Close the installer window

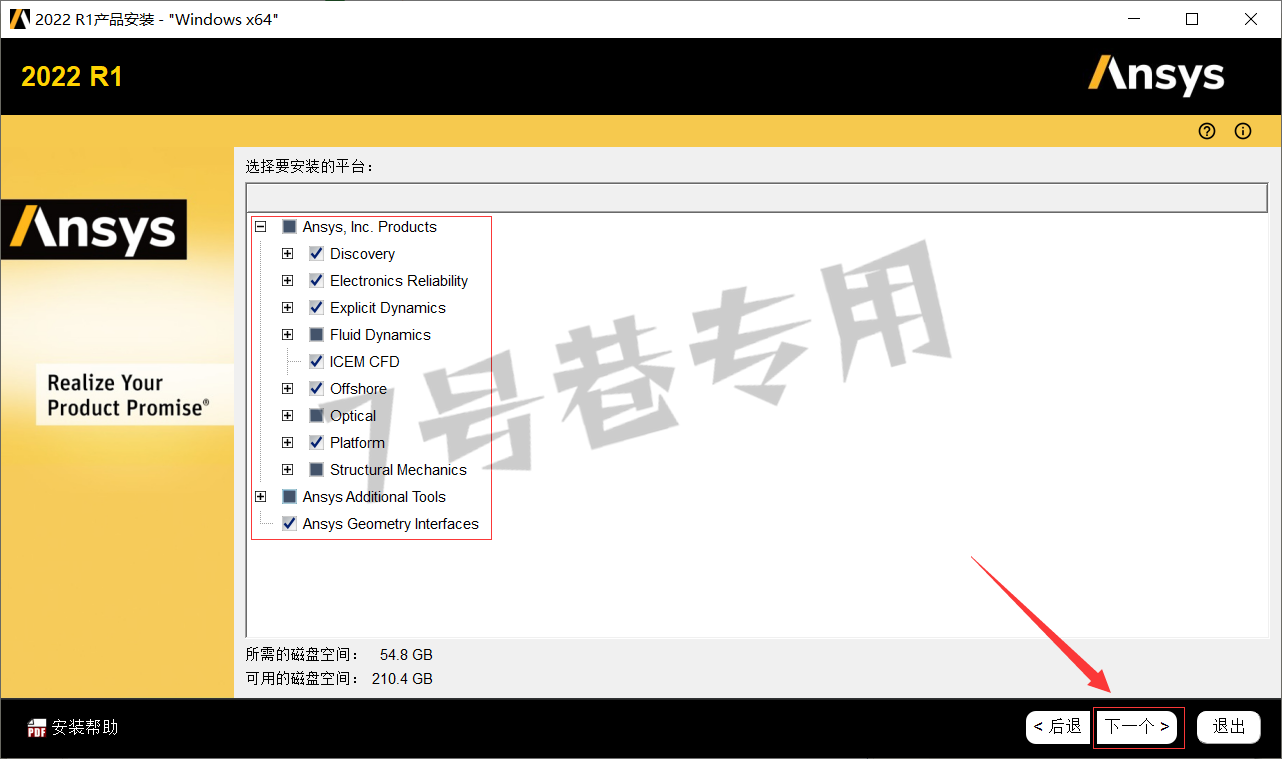click(1251, 19)
